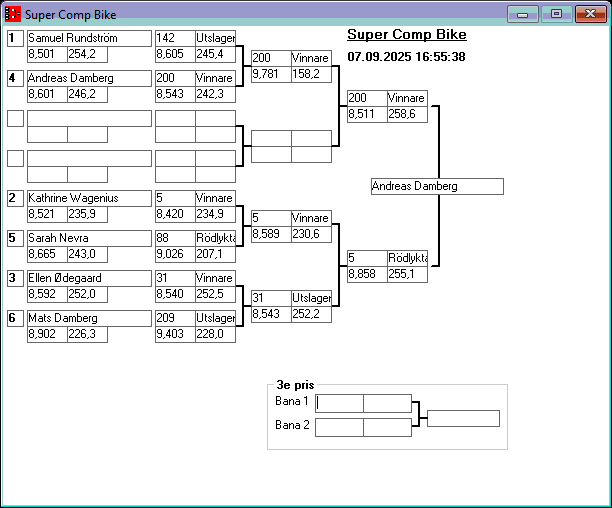Select the Mats Damberg name field
The height and width of the screenshot is (508, 612).
(88, 318)
